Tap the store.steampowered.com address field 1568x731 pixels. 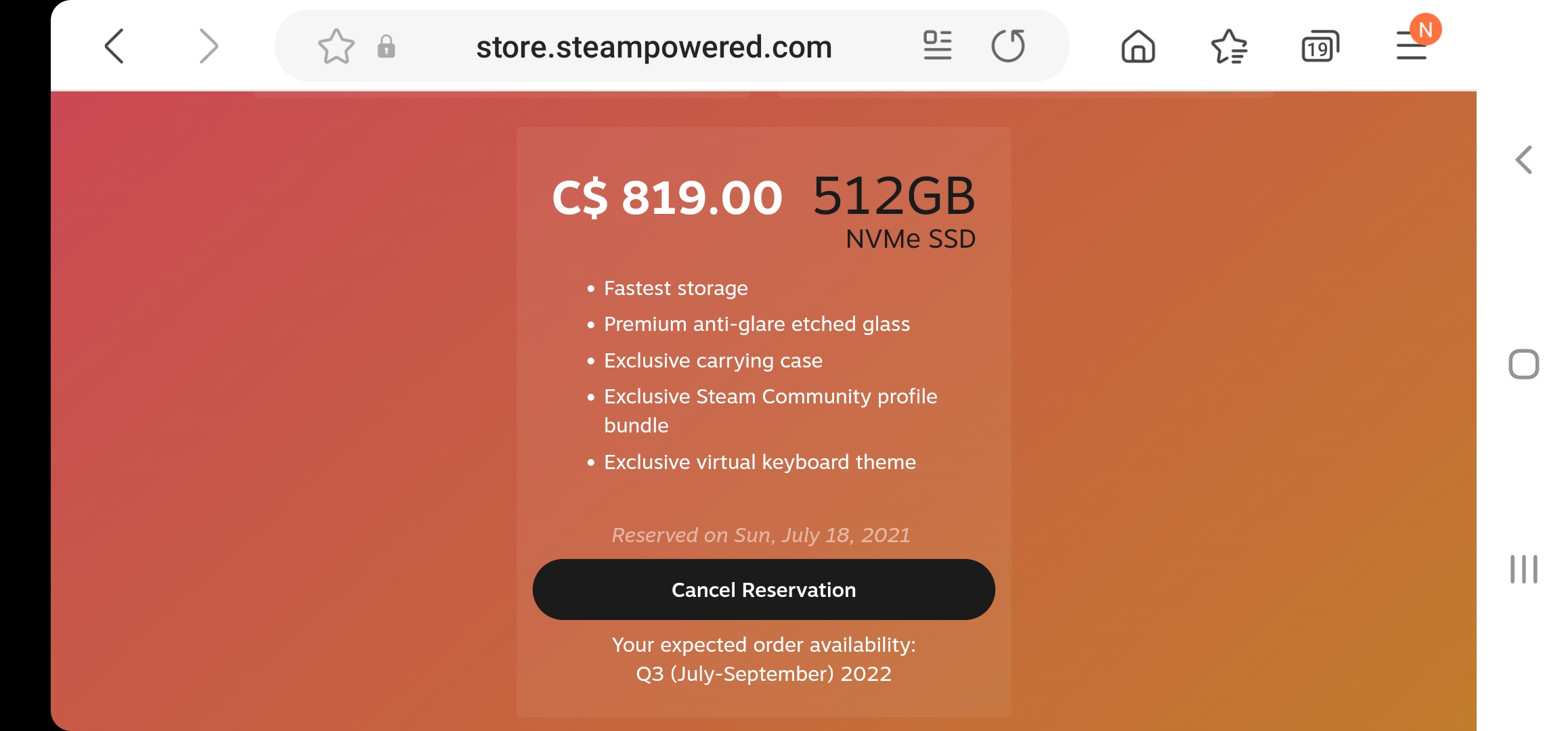pos(653,47)
